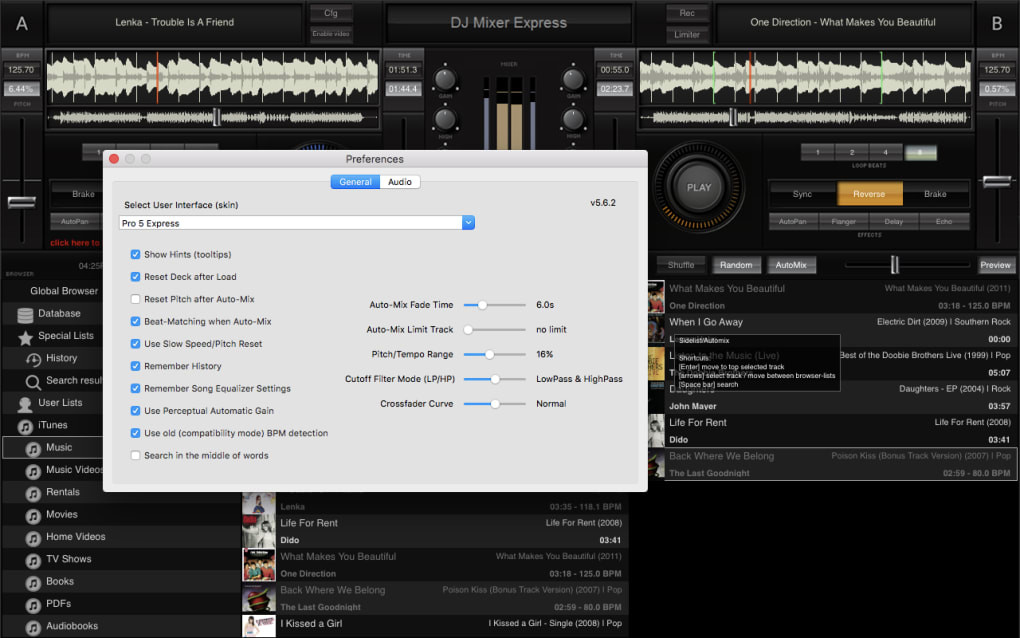Click Sync on deck B

[802, 194]
